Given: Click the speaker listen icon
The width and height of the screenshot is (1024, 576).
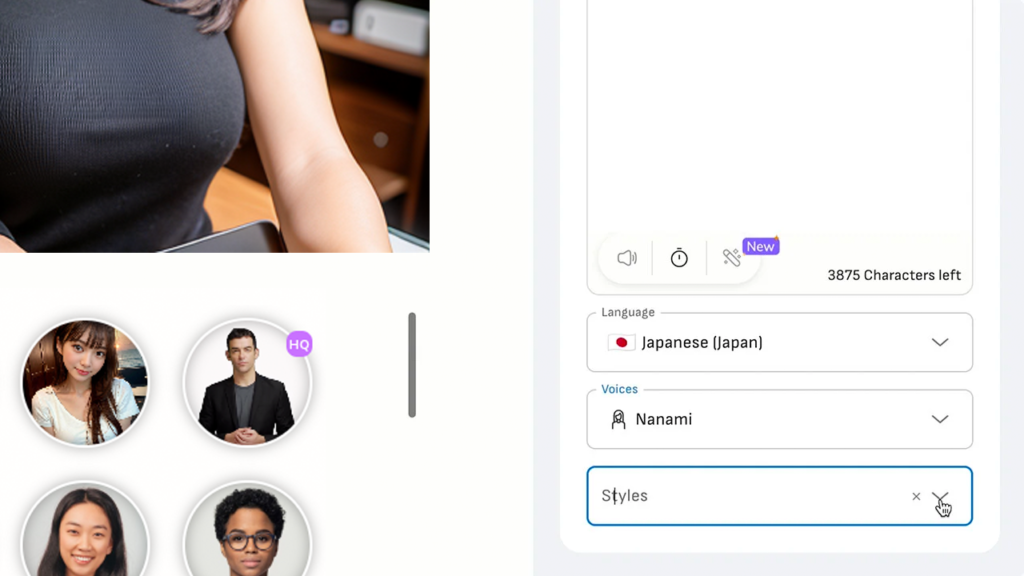Looking at the screenshot, I should [x=627, y=258].
